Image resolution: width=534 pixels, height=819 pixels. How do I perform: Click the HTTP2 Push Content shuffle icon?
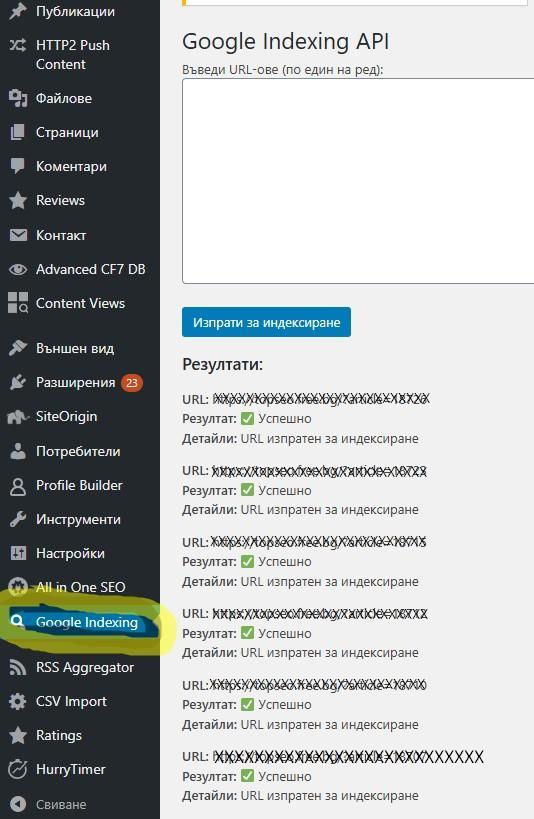click(18, 45)
